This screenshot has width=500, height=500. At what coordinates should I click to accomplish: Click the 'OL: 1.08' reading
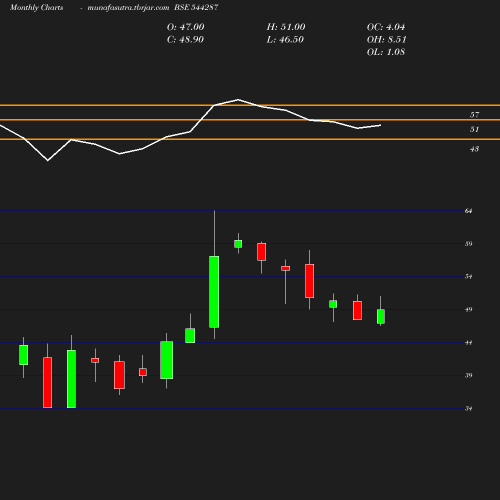(x=386, y=52)
